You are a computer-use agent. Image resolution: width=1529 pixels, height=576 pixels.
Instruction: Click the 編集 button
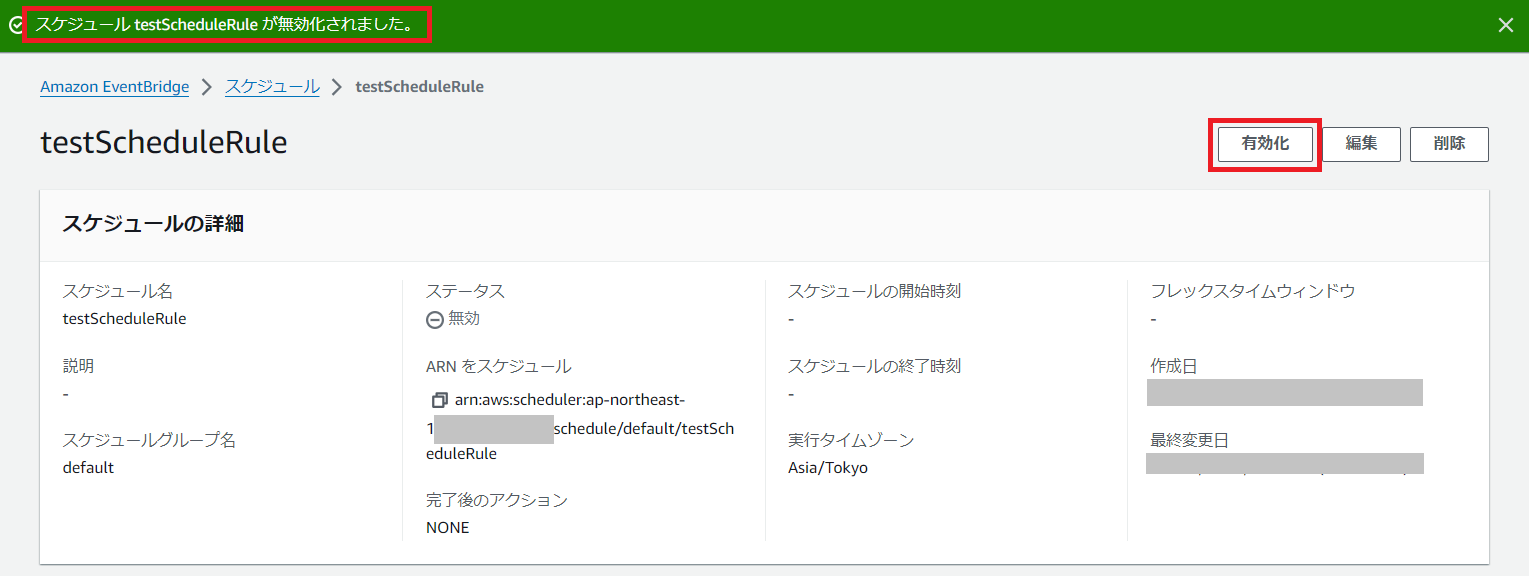(1361, 144)
